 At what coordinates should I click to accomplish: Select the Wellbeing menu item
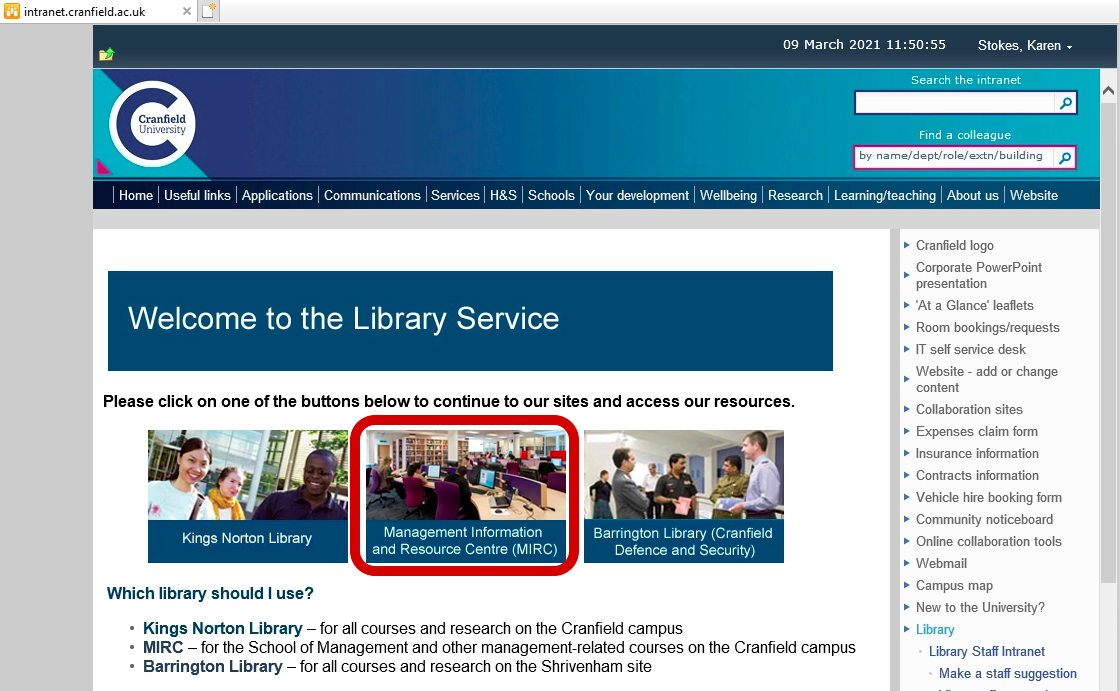pos(728,195)
